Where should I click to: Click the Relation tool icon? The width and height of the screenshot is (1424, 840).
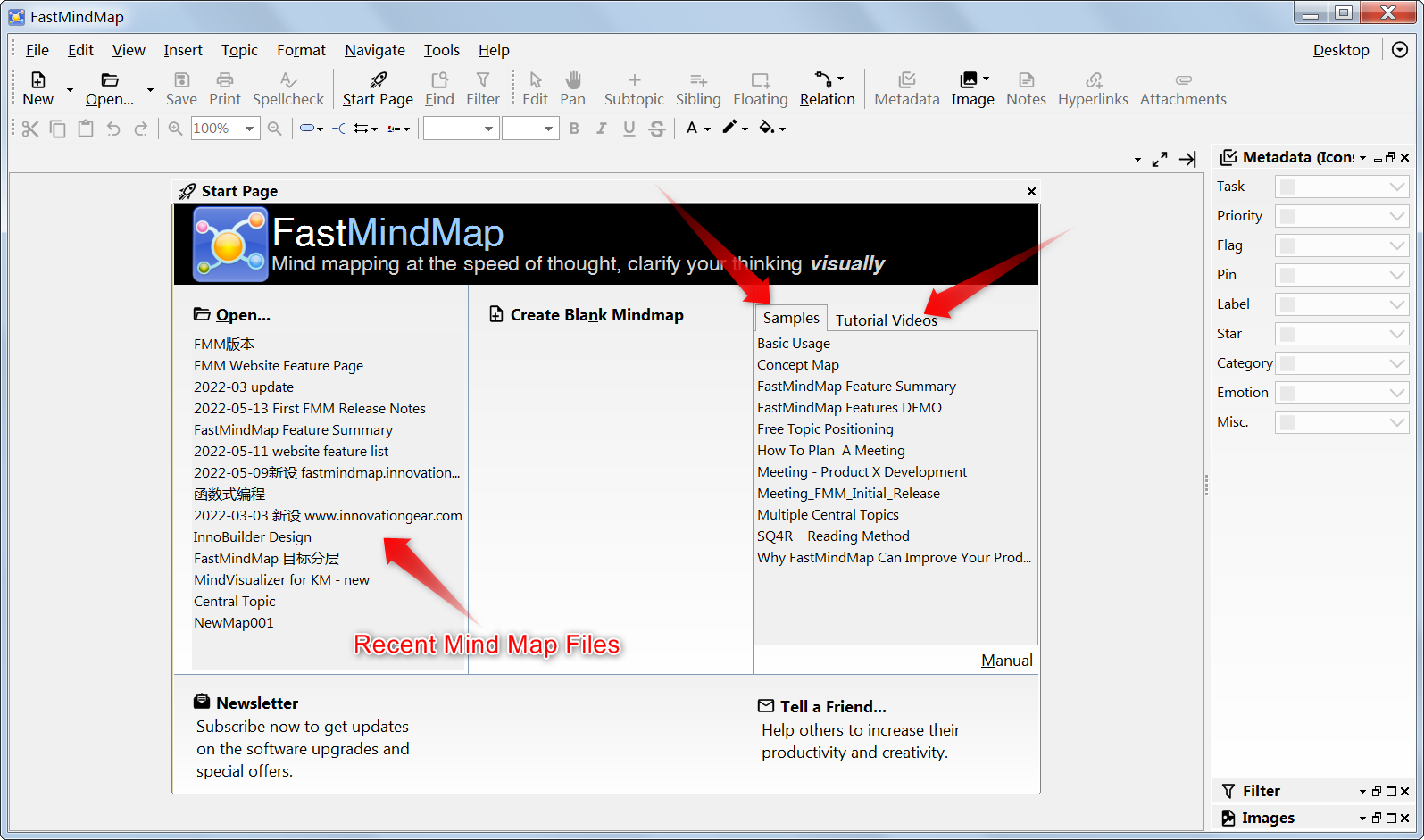tap(823, 80)
